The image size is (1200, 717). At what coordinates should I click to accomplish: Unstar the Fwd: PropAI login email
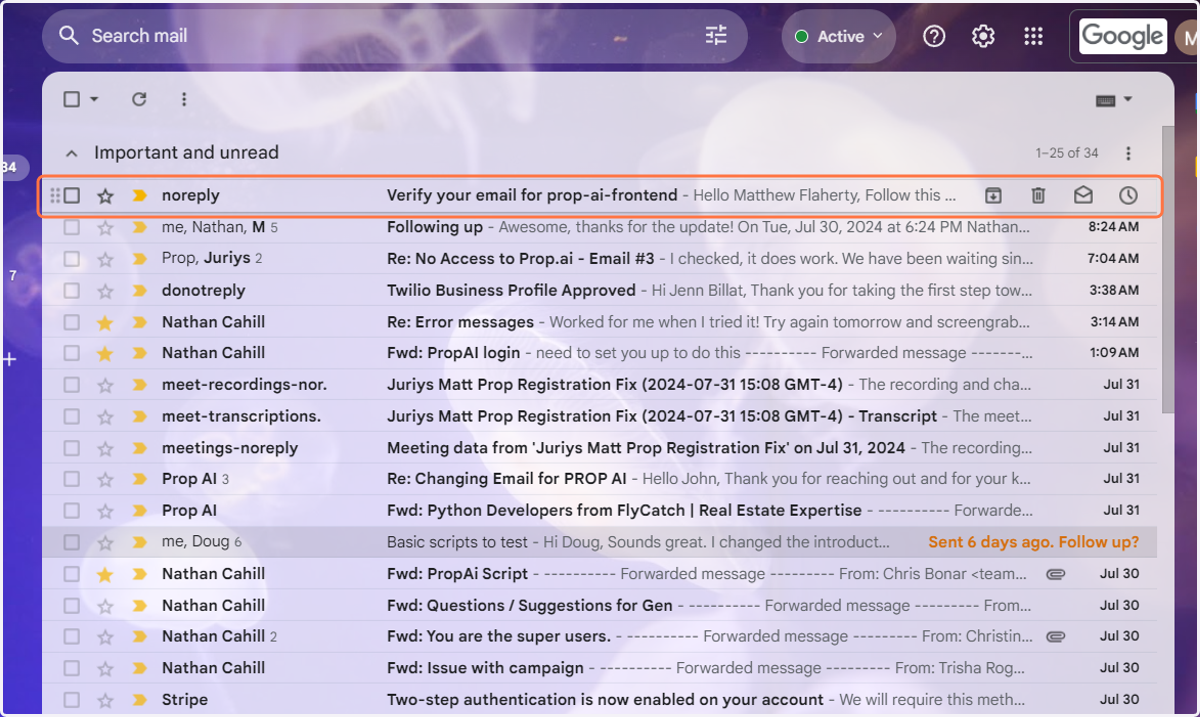tap(105, 353)
